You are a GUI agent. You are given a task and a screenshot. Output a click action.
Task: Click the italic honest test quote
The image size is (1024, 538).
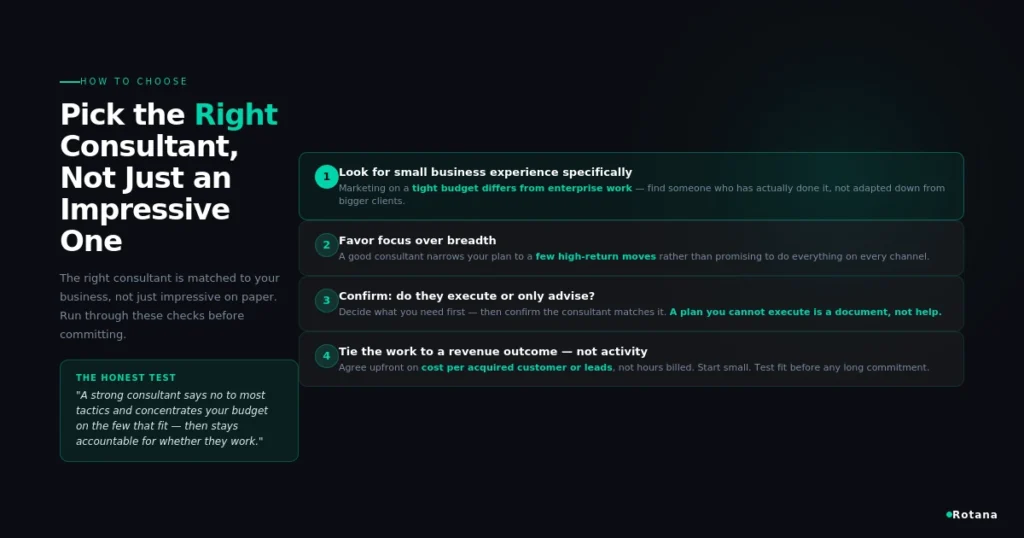172,418
